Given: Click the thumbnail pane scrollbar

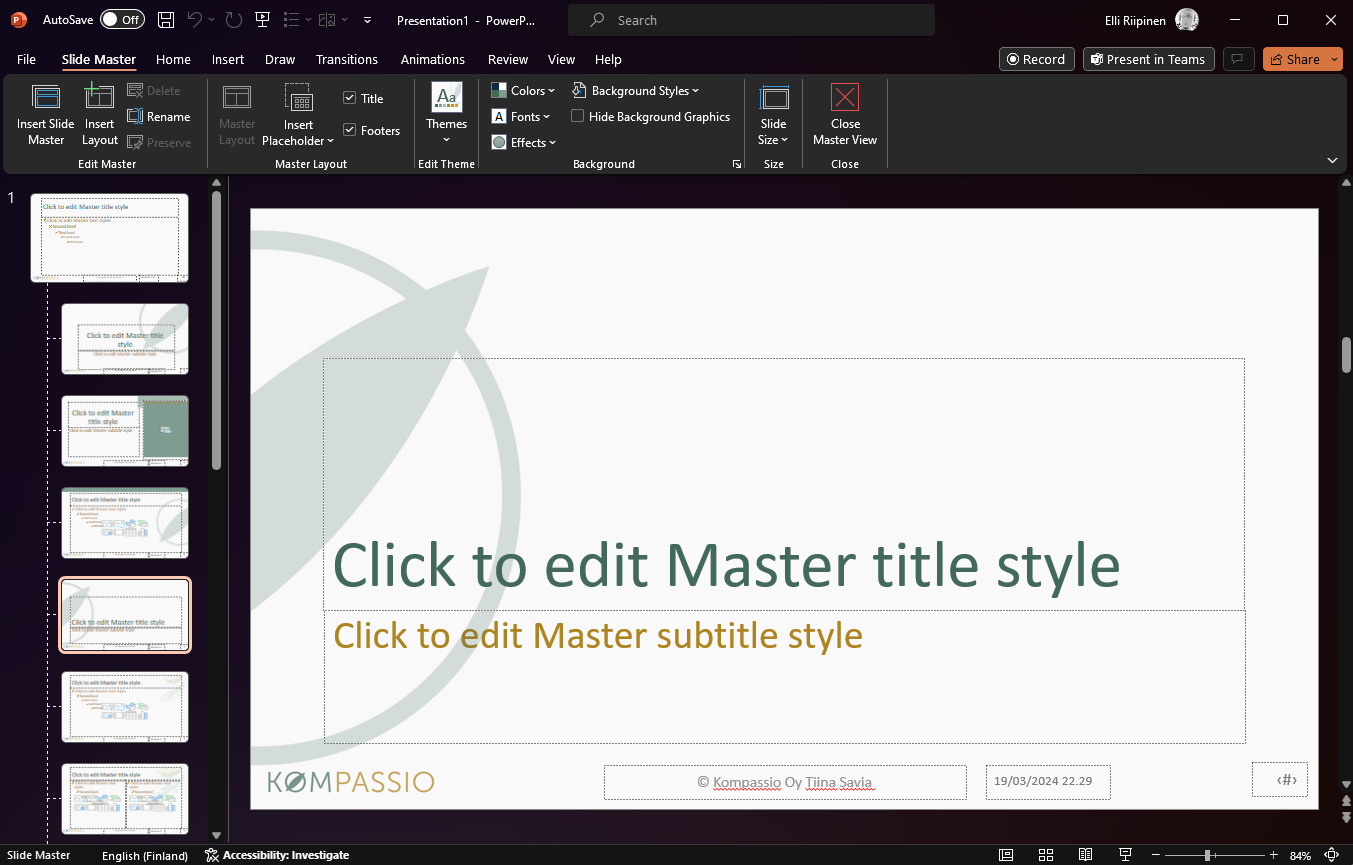Looking at the screenshot, I should point(216,330).
